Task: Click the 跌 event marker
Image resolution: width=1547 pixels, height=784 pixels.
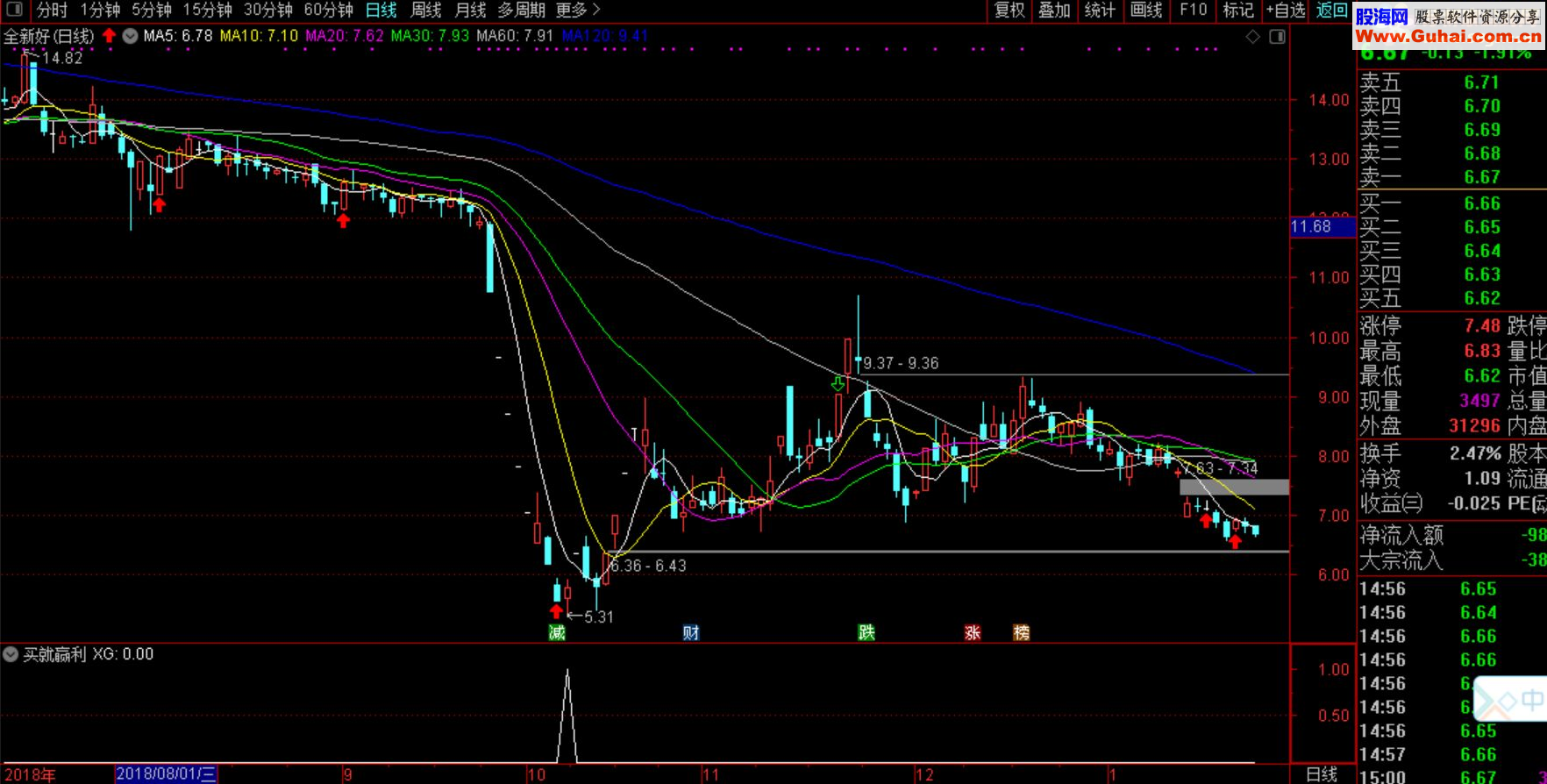Action: (x=866, y=632)
